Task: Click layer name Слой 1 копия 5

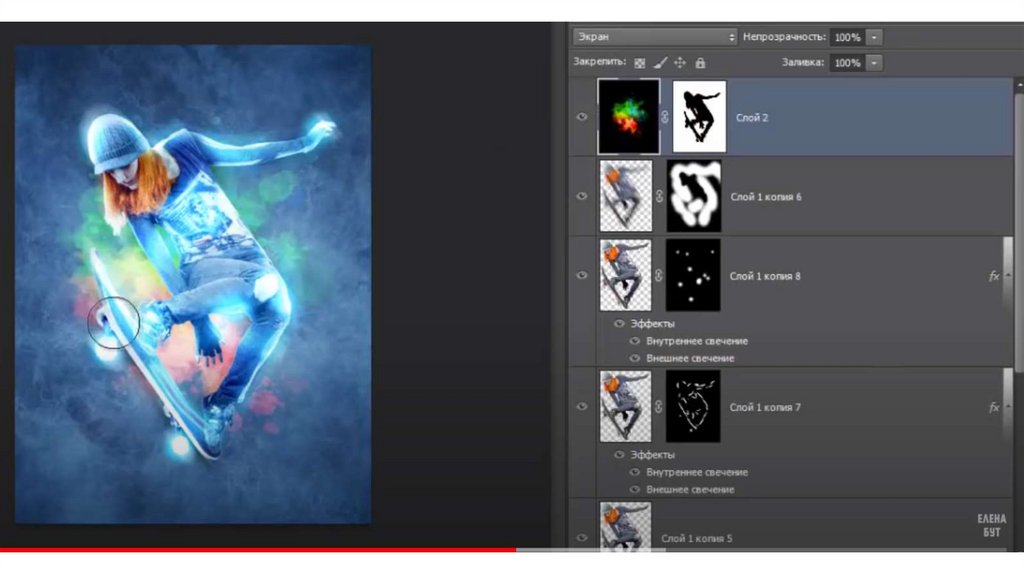Action: [x=697, y=539]
